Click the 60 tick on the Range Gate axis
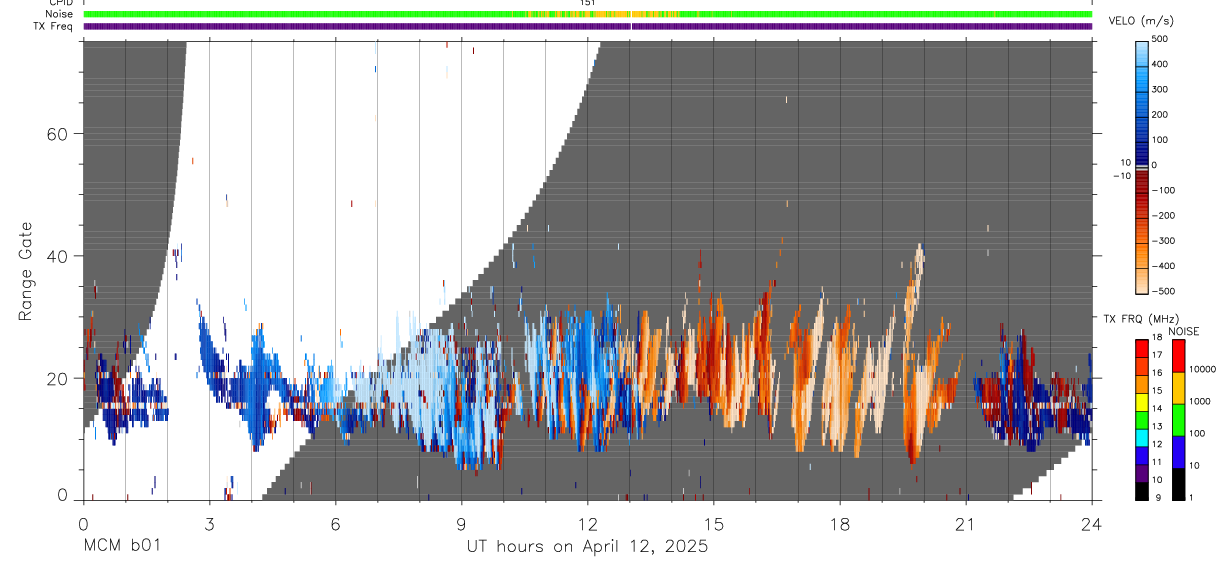The width and height of the screenshot is (1228, 567). [x=58, y=134]
